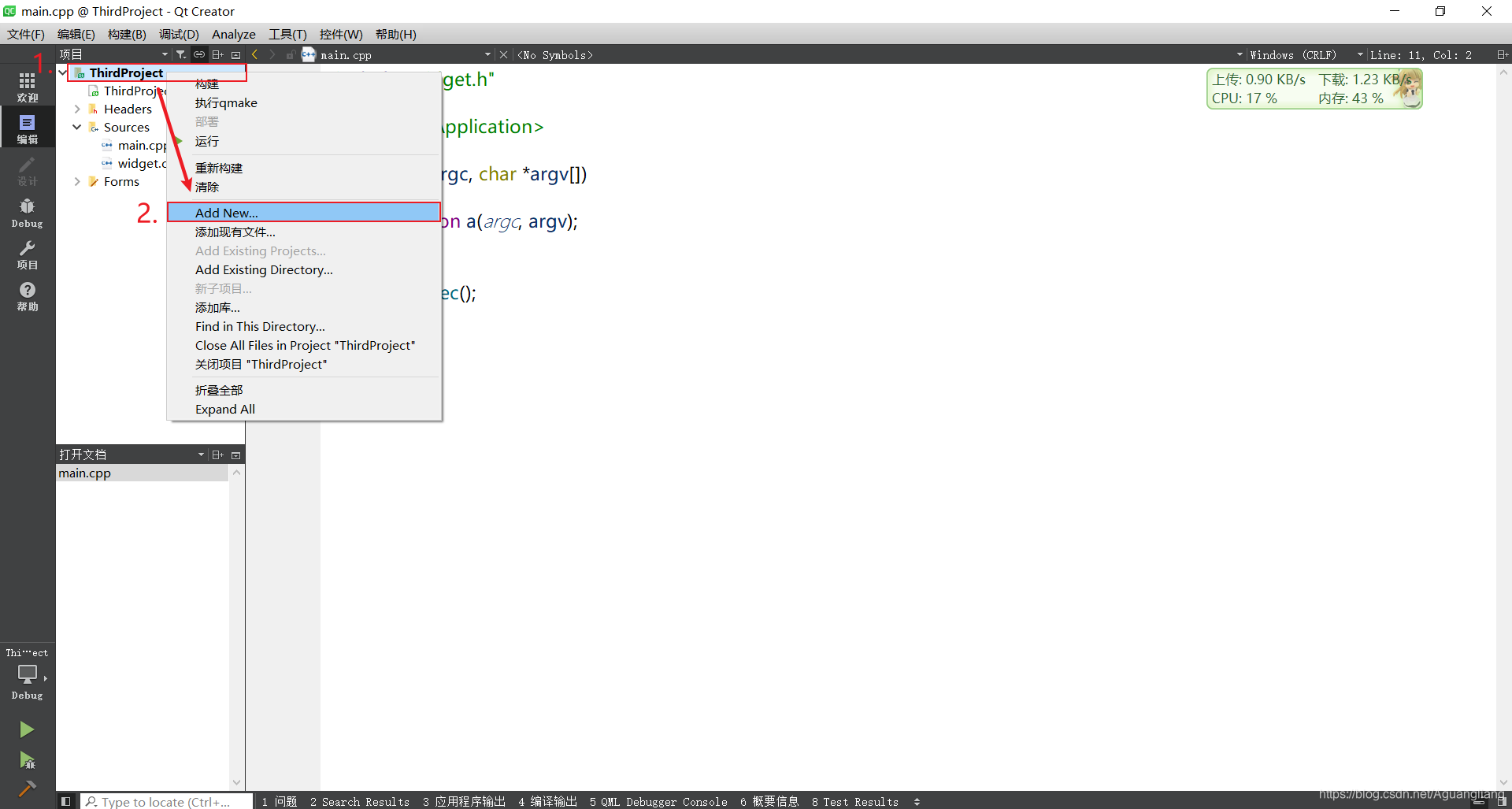This screenshot has height=809, width=1512.
Task: Go back in editor navigation
Action: click(254, 54)
